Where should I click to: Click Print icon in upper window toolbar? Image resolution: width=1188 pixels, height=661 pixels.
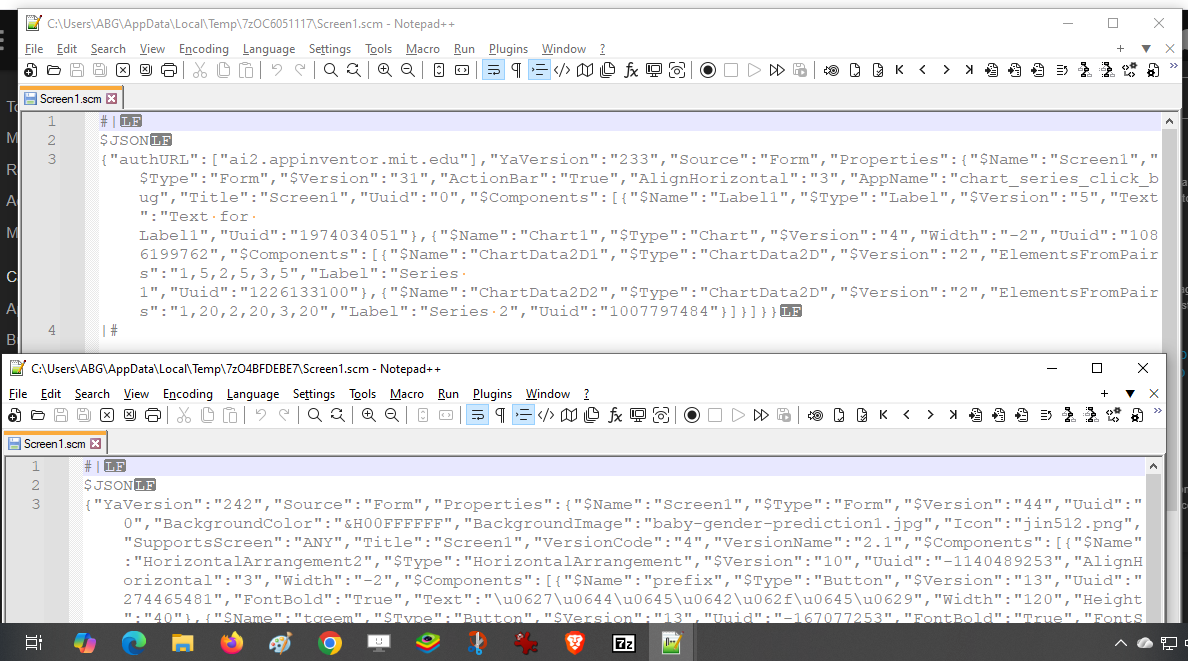(169, 70)
